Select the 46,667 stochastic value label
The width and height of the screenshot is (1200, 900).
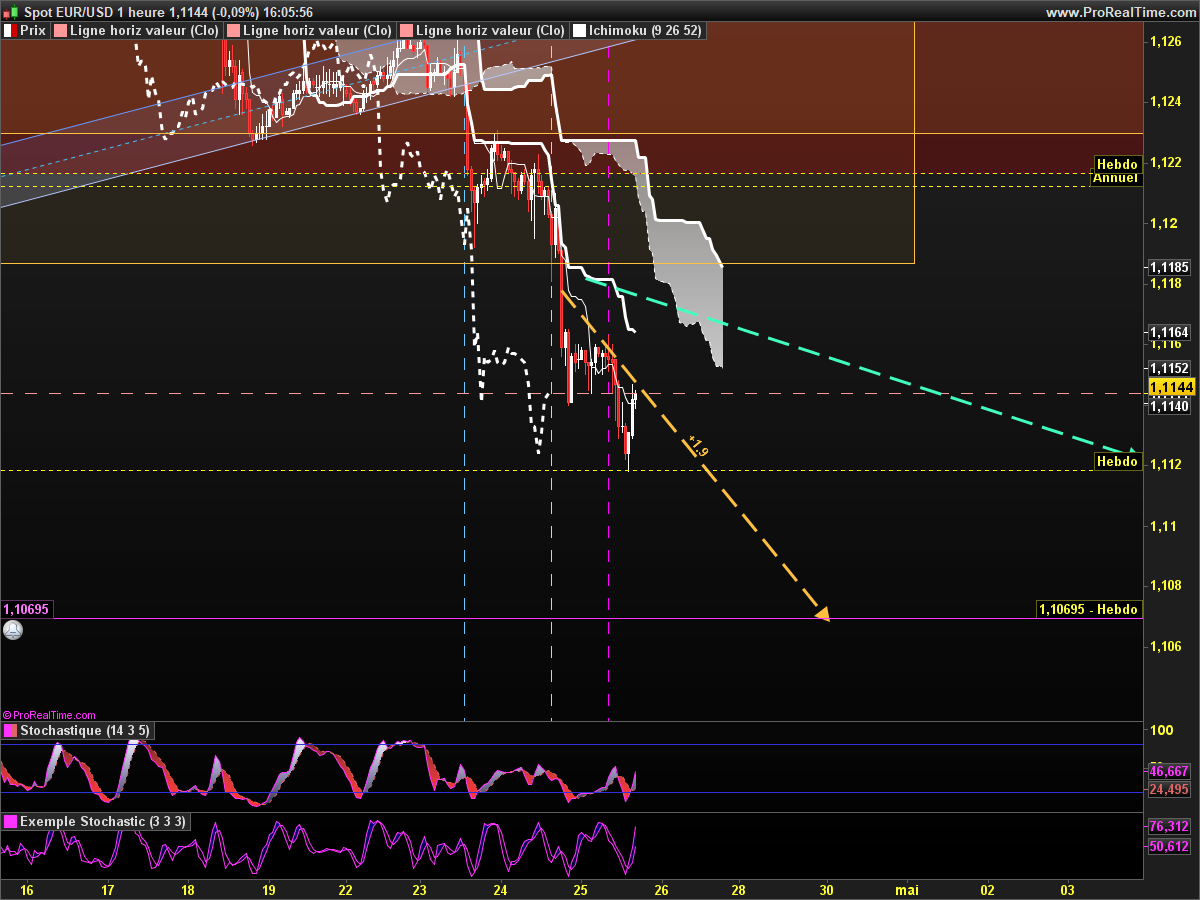(x=1169, y=772)
